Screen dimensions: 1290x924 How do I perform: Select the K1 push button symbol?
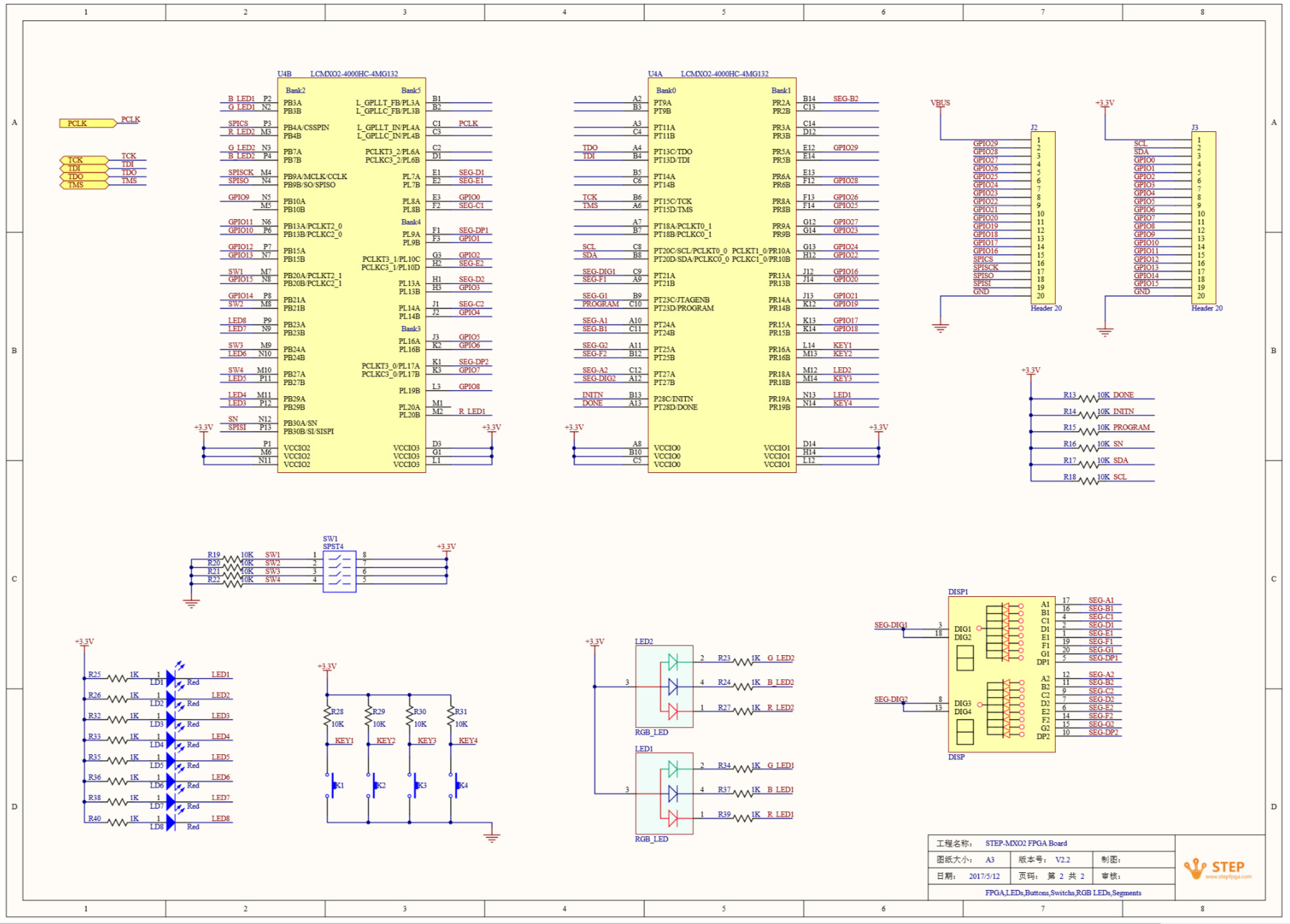331,785
